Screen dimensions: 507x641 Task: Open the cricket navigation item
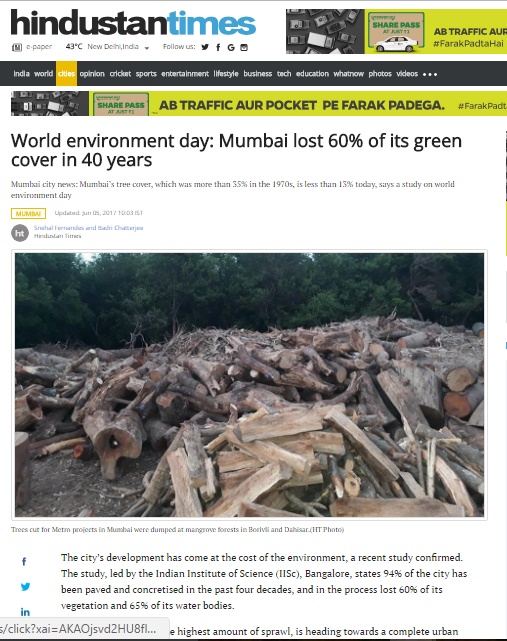(x=120, y=74)
